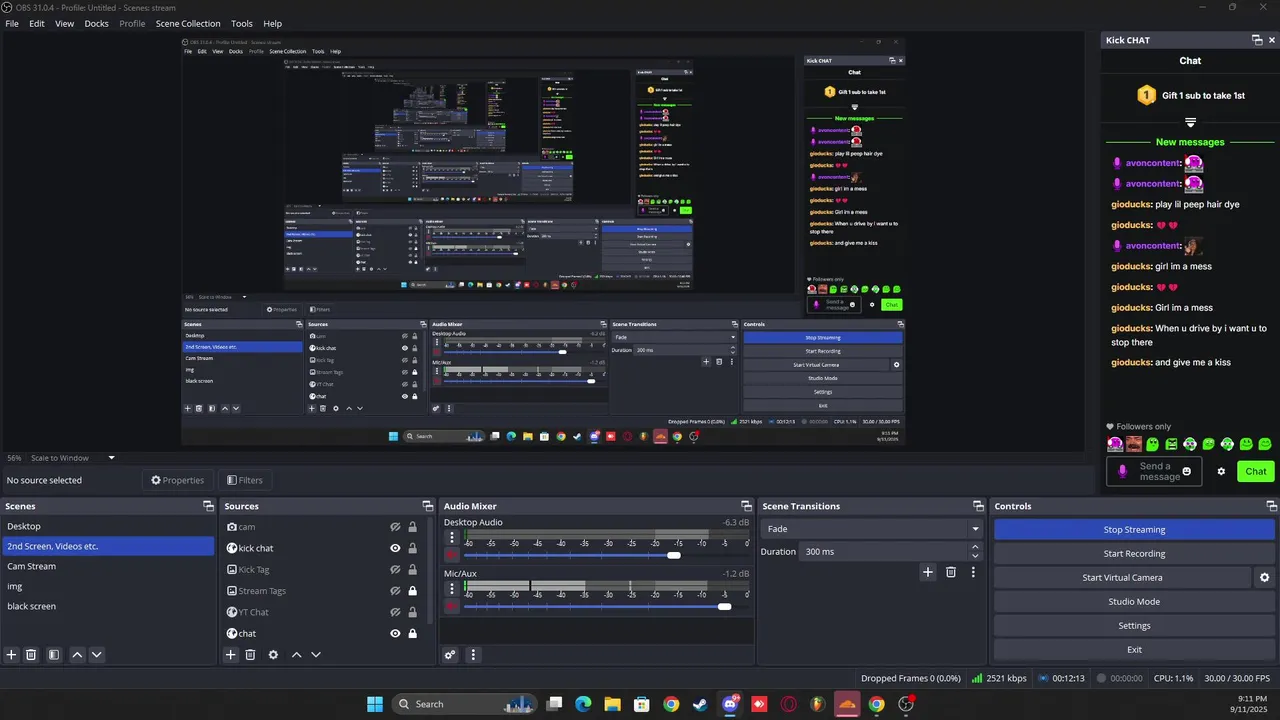Move selected scene down
Screen dimensions: 1280x720
pyautogui.click(x=96, y=655)
